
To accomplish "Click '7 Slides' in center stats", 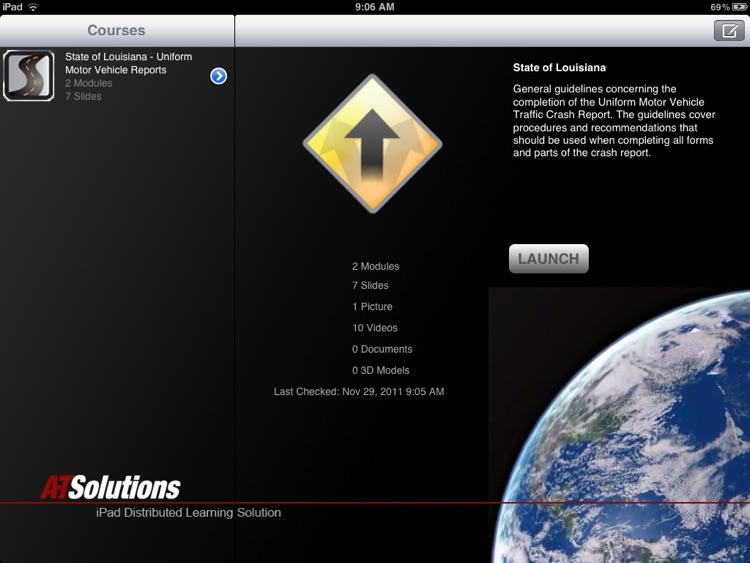I will 370,286.
